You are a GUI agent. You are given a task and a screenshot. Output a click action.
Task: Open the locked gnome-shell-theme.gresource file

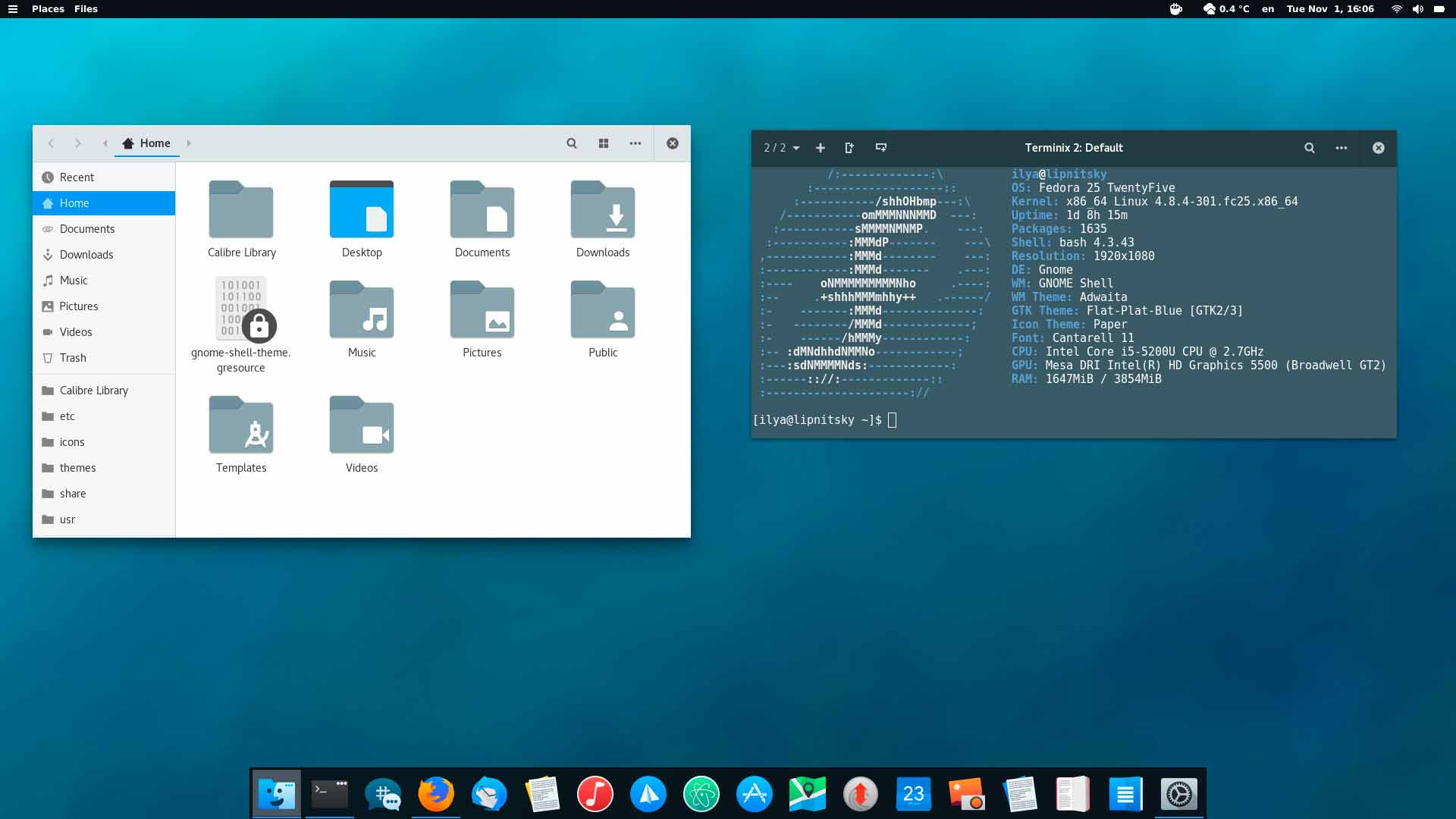click(x=241, y=309)
